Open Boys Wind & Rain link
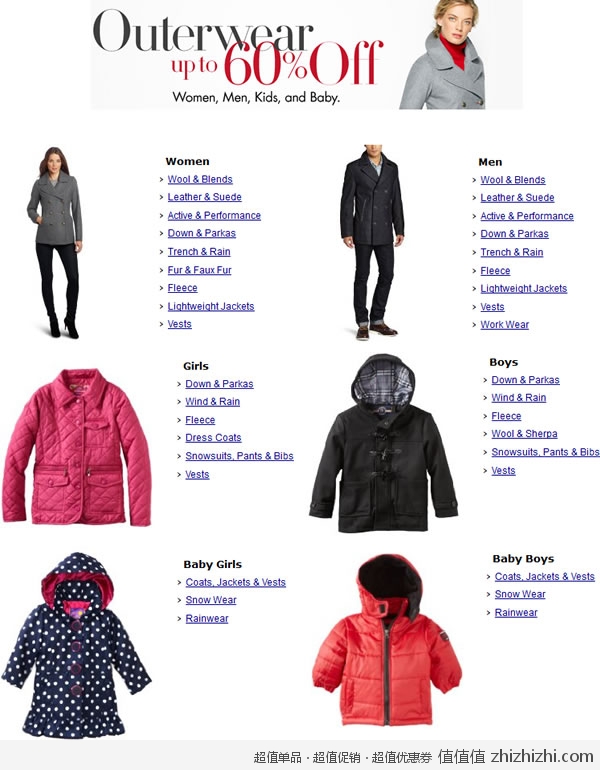The height and width of the screenshot is (770, 600). point(518,398)
